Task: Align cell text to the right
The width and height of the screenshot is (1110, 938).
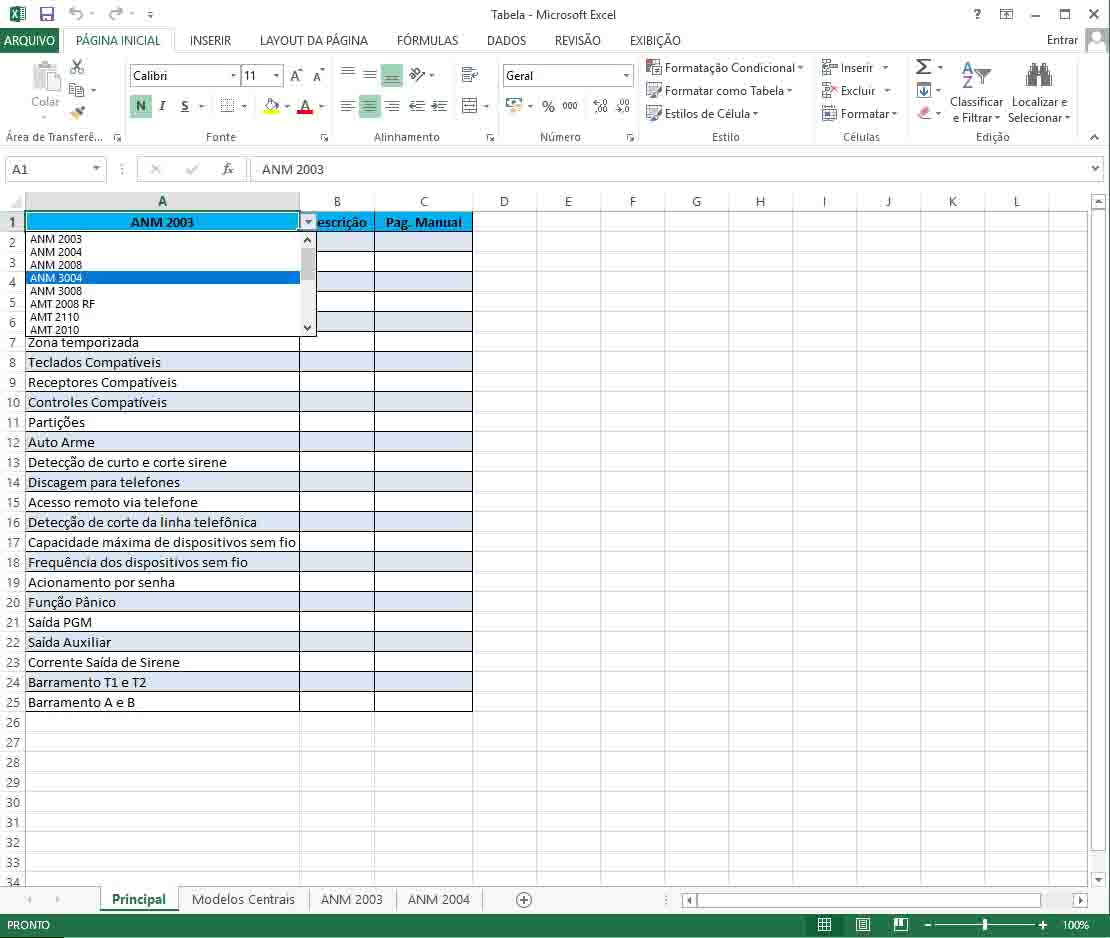Action: coord(391,106)
